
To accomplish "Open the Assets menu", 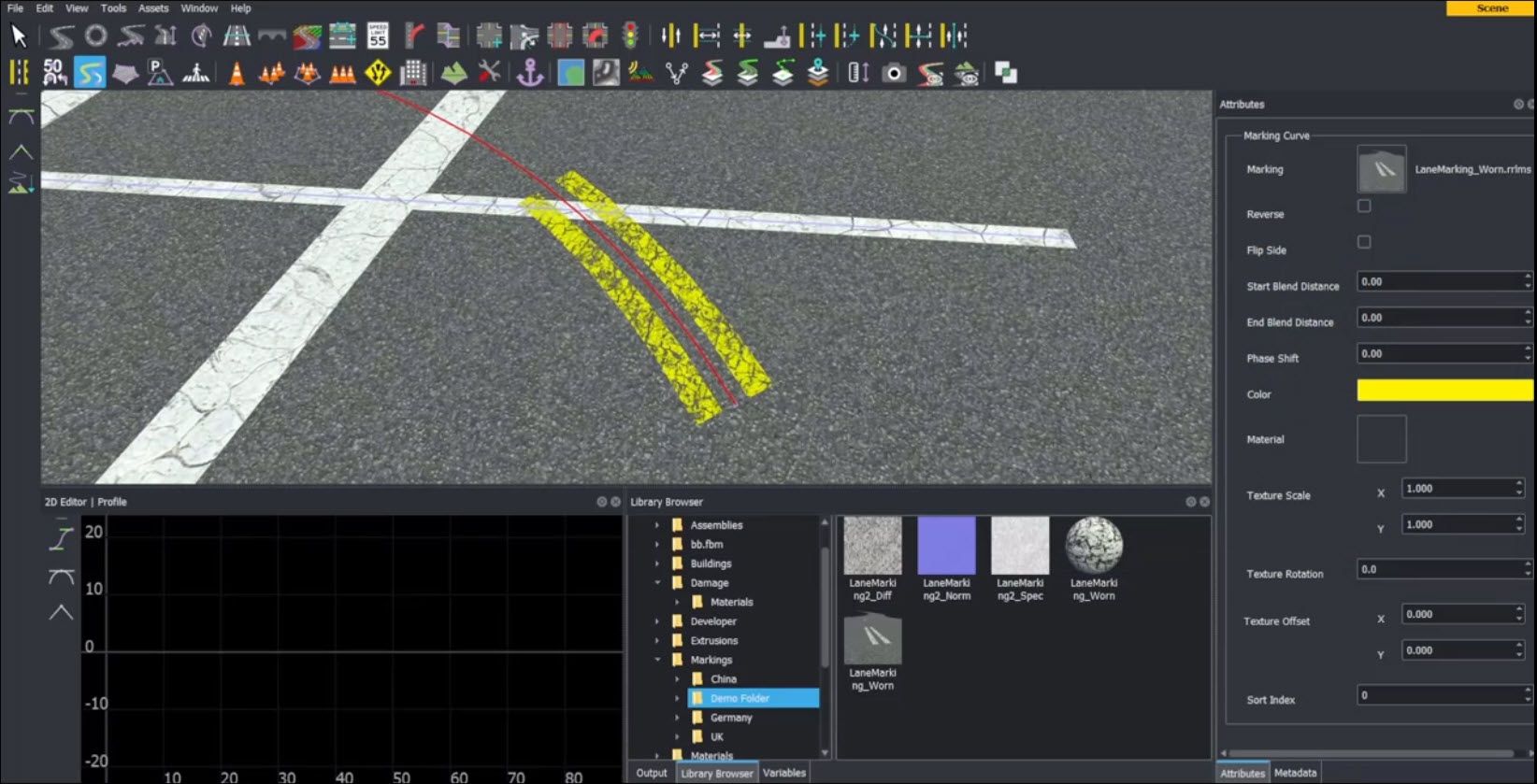I will coord(153,8).
